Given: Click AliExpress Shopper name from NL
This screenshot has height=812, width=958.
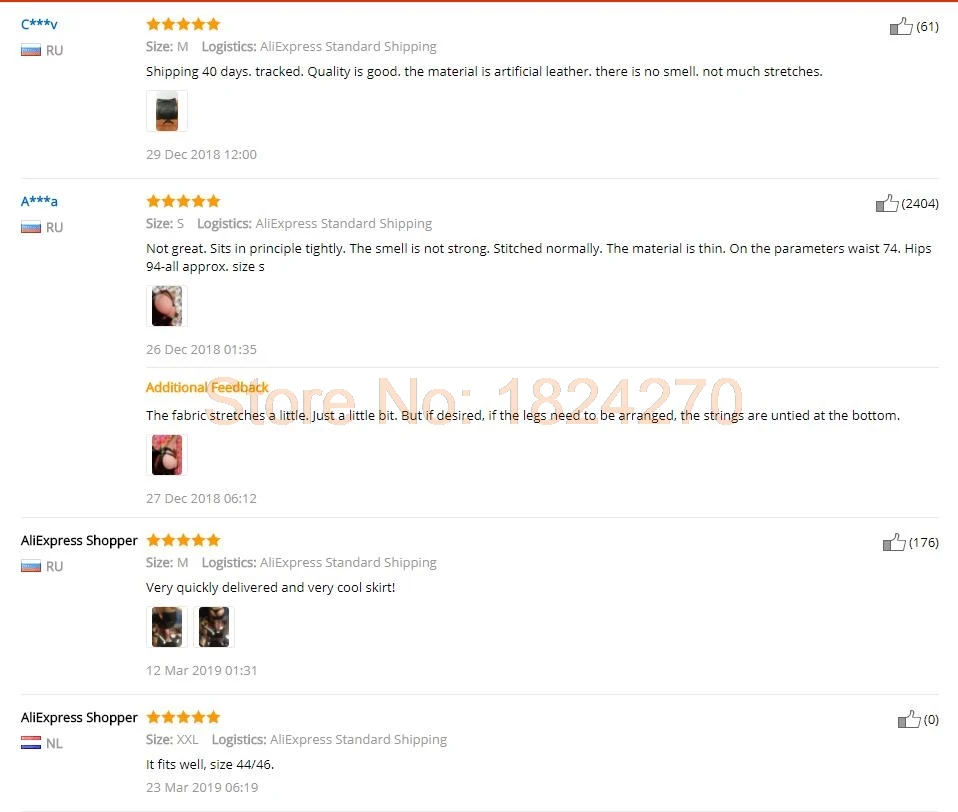Looking at the screenshot, I should [79, 717].
